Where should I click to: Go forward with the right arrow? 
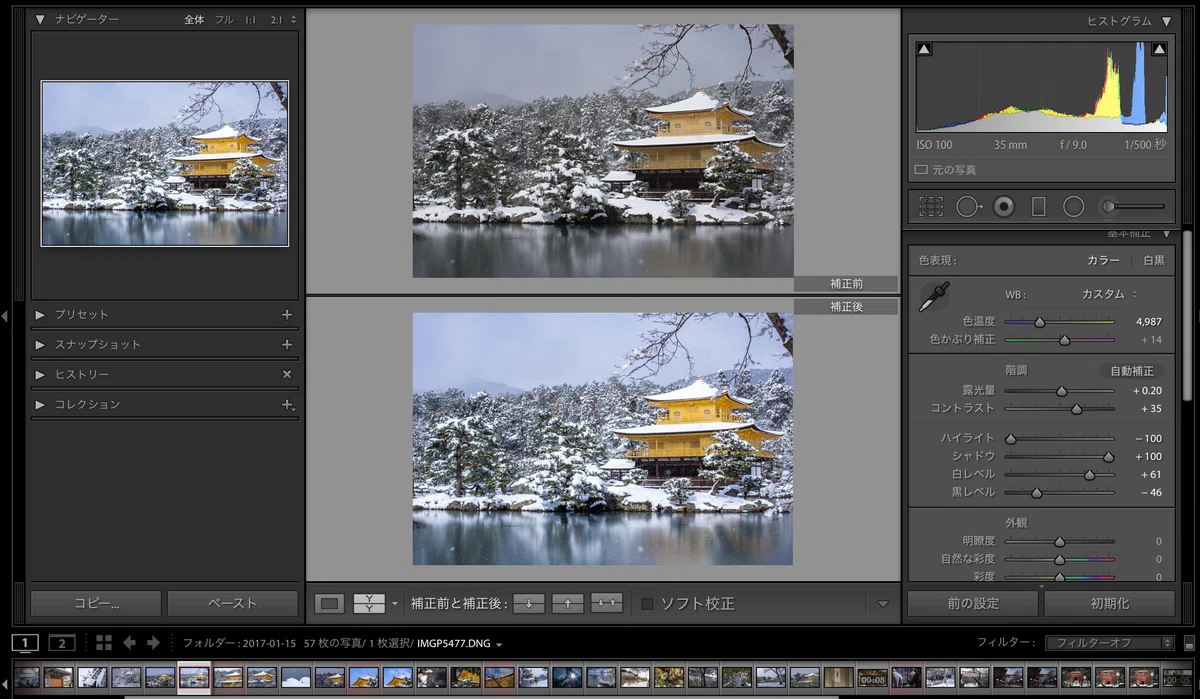point(153,642)
